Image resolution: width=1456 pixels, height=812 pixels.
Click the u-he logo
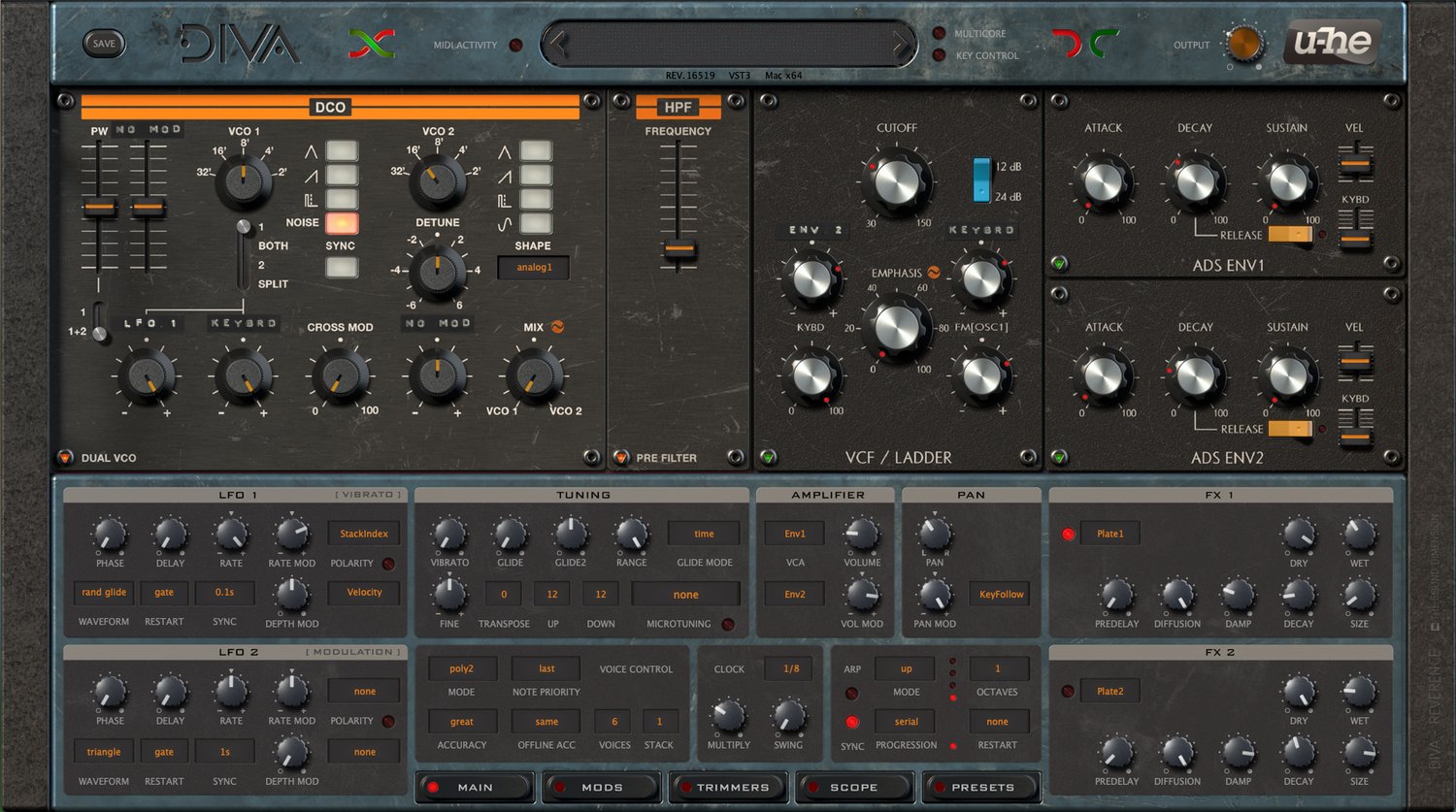(x=1332, y=43)
